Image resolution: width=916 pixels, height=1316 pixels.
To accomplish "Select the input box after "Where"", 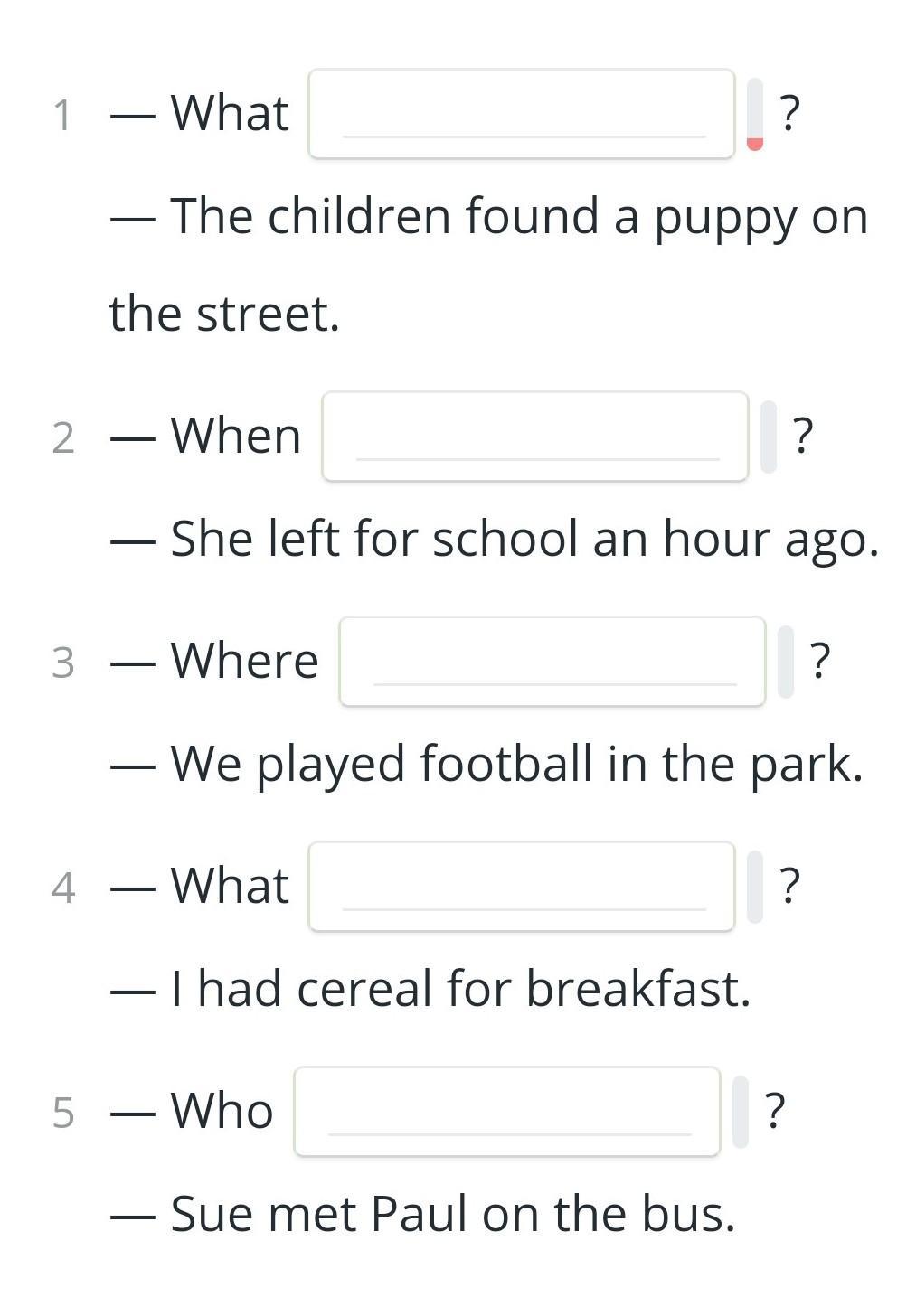I will point(552,662).
